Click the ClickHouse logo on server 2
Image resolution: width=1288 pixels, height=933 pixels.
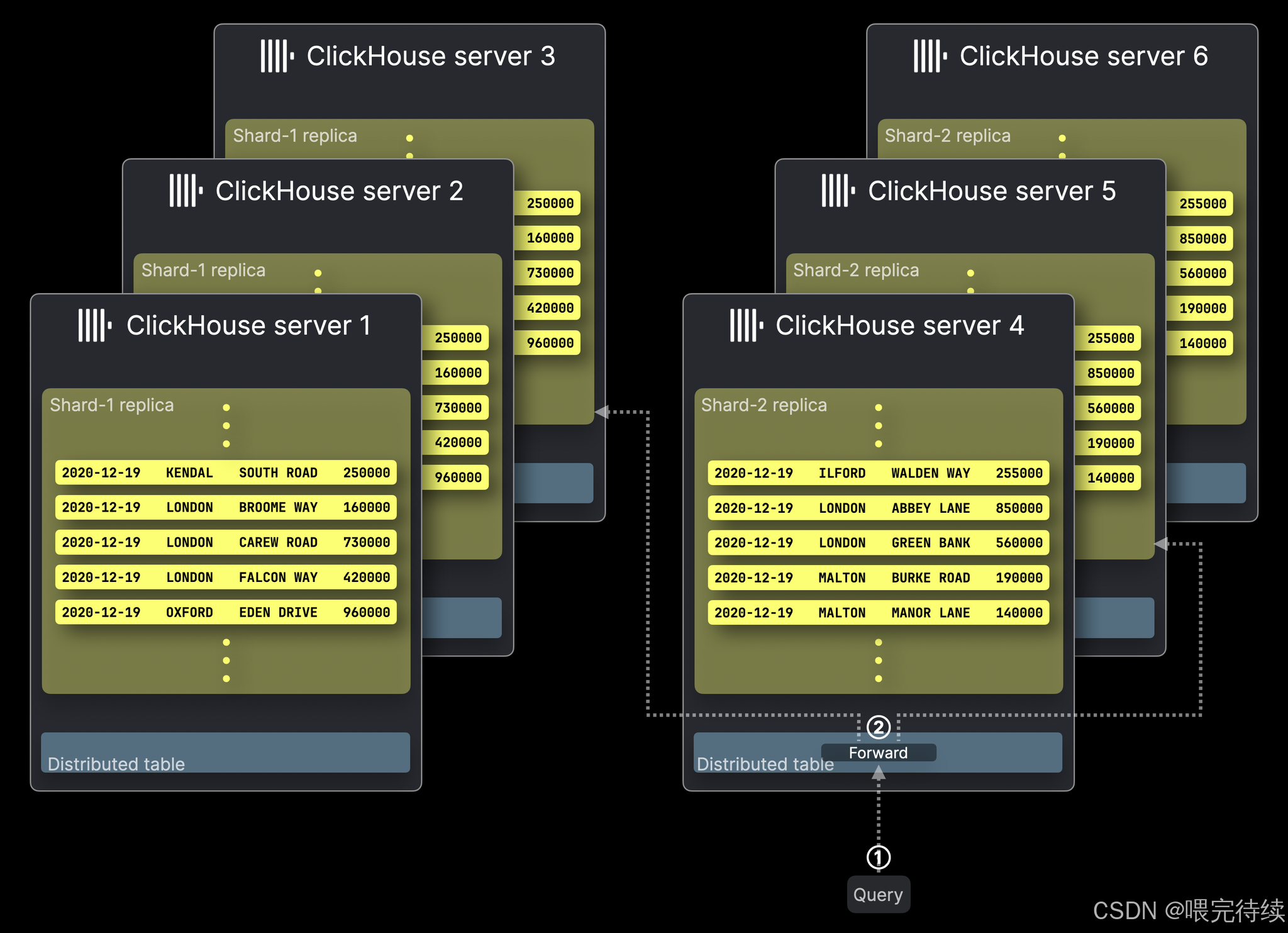186,191
